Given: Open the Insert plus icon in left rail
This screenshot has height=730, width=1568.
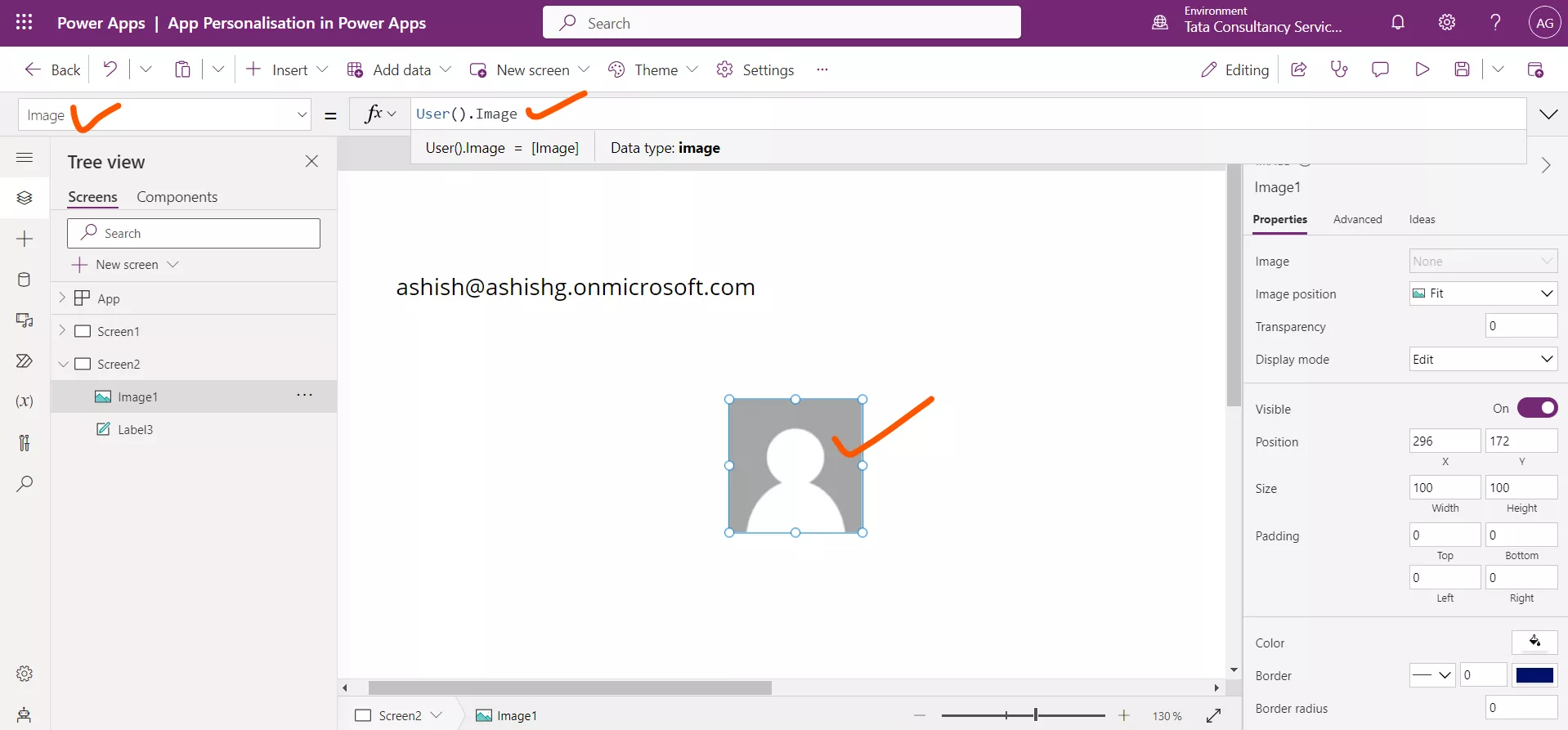Looking at the screenshot, I should pos(25,239).
